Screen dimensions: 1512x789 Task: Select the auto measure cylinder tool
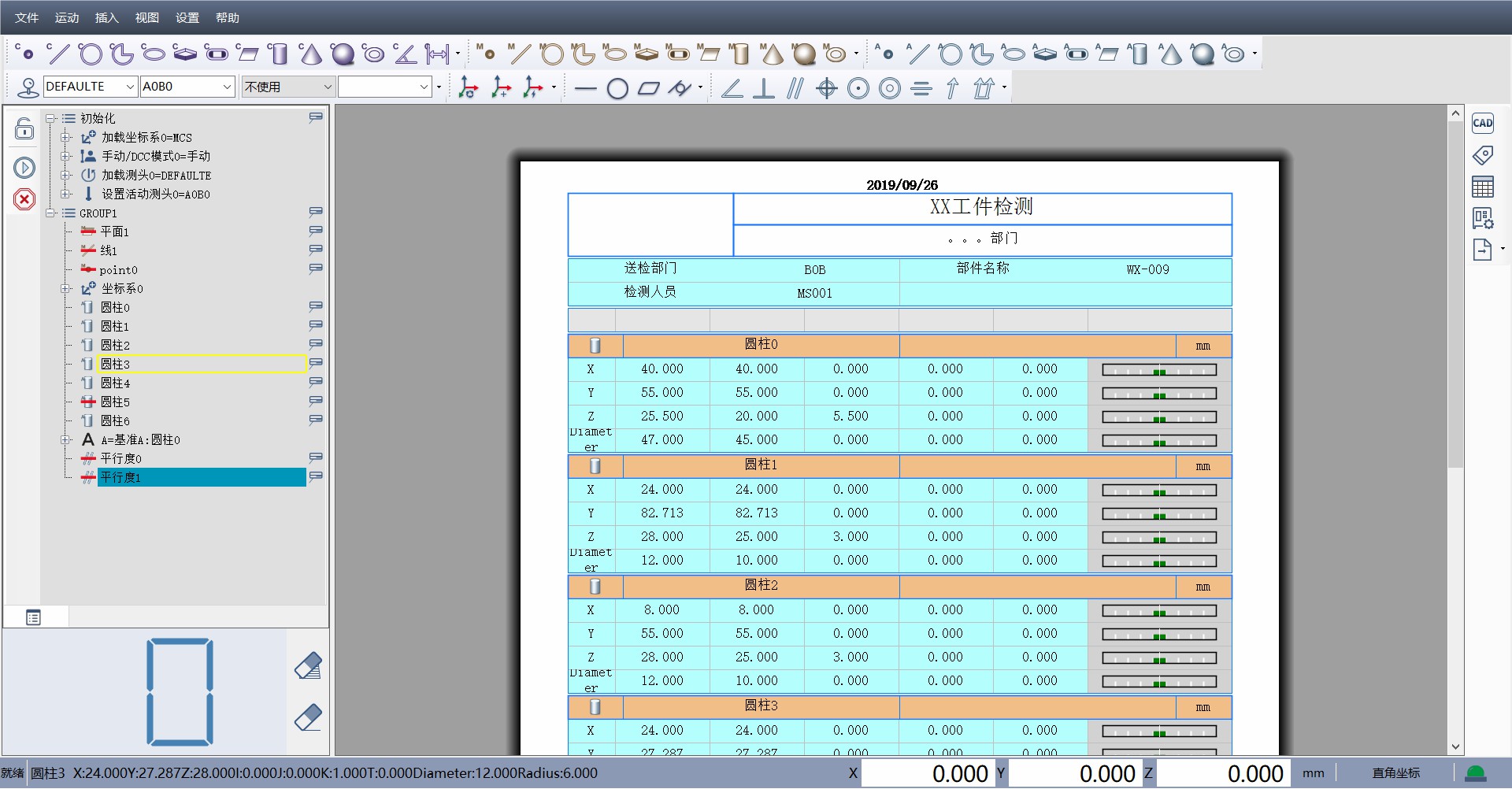pos(1138,54)
